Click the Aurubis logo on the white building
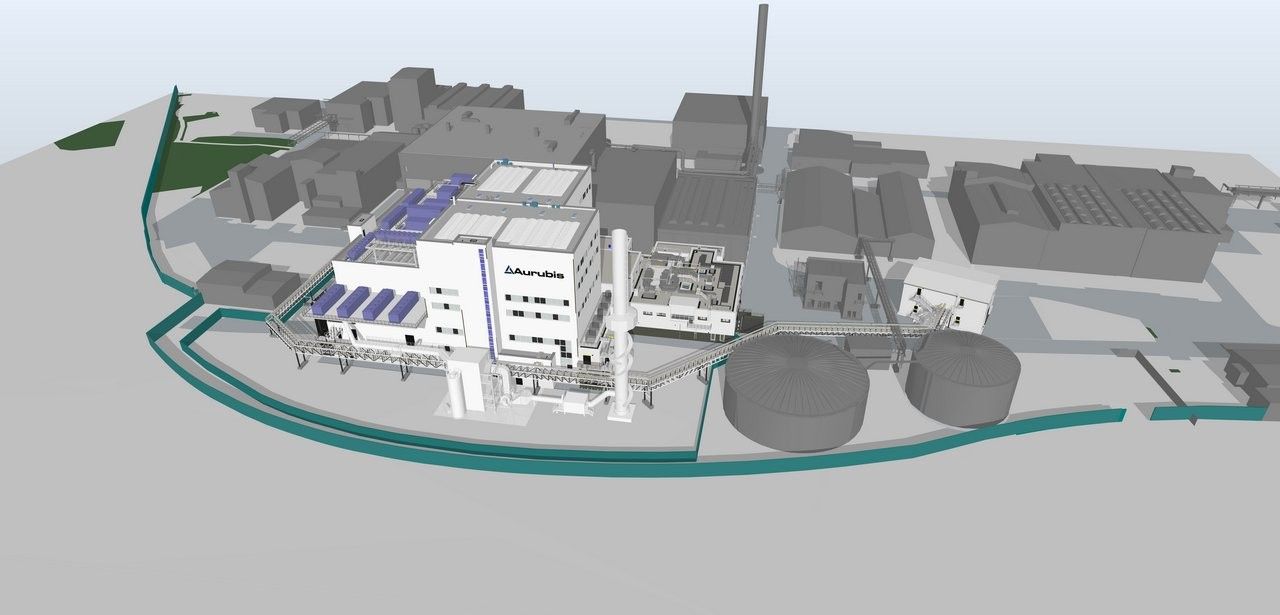 pos(534,272)
